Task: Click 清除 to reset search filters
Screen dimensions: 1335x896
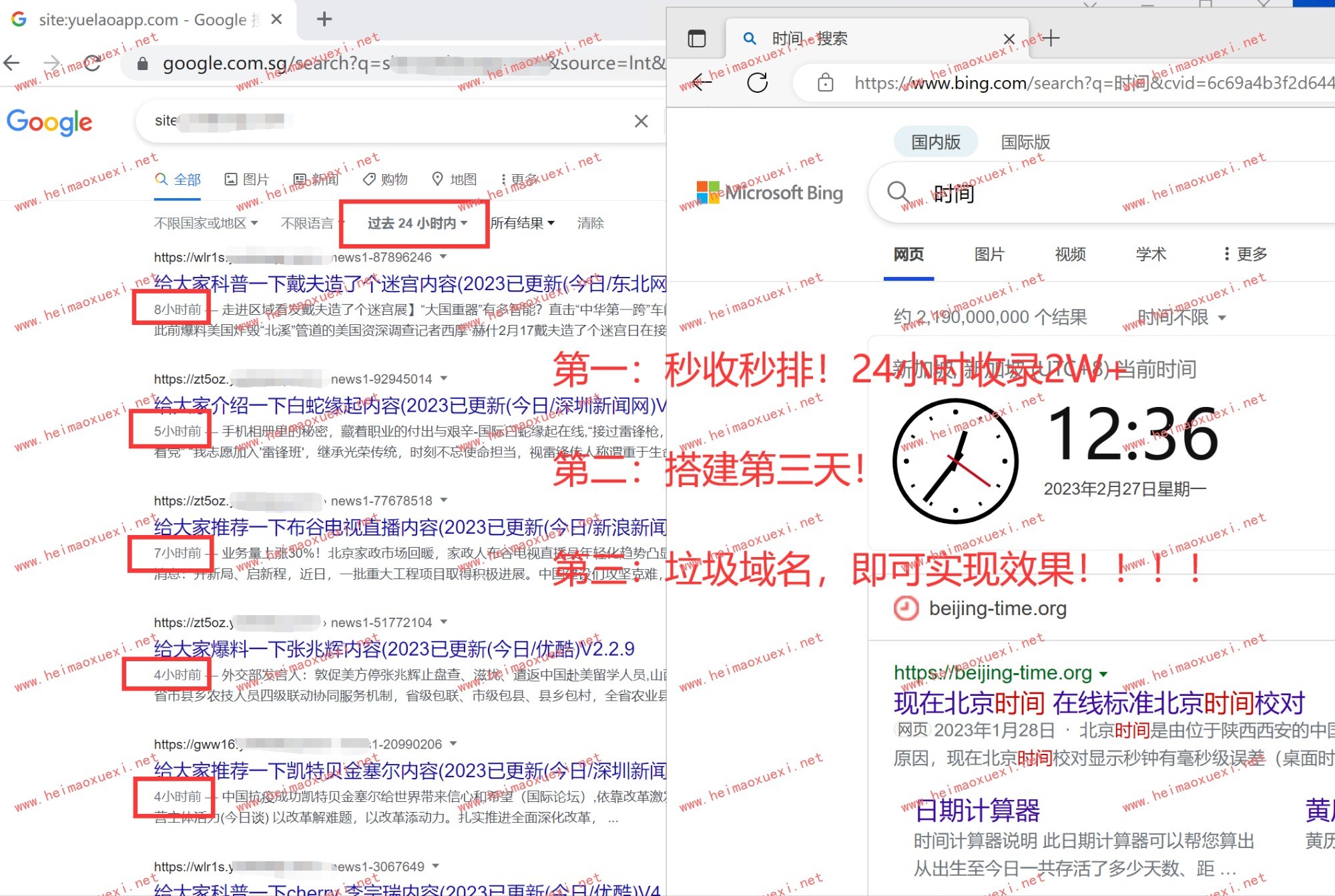Action: point(590,223)
